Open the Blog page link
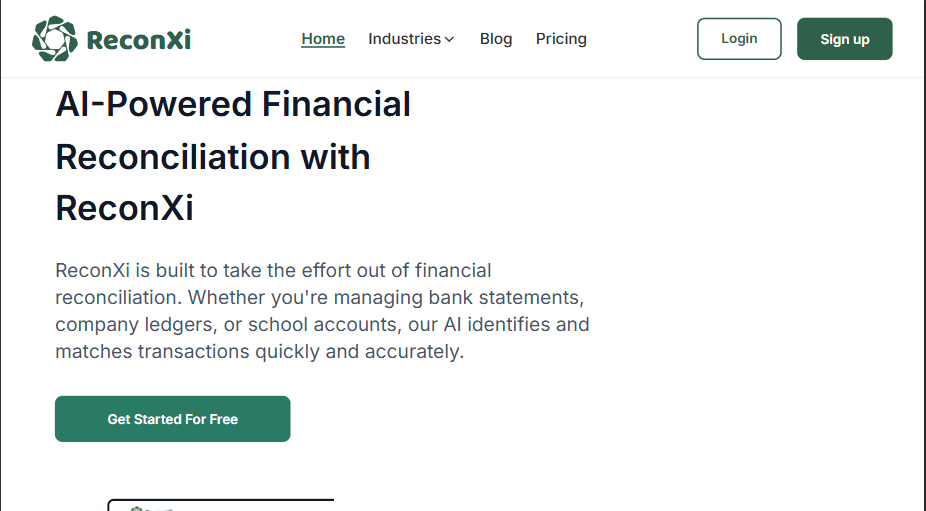926x511 pixels. [496, 39]
